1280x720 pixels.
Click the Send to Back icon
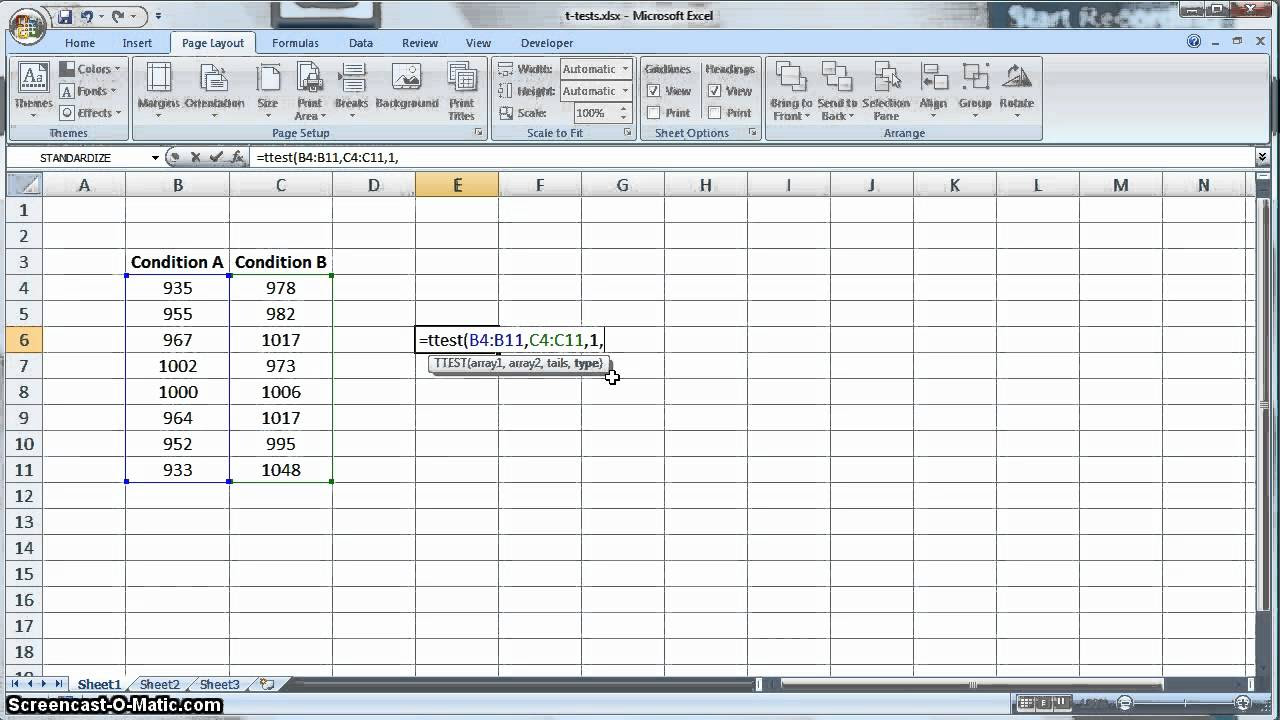click(837, 78)
